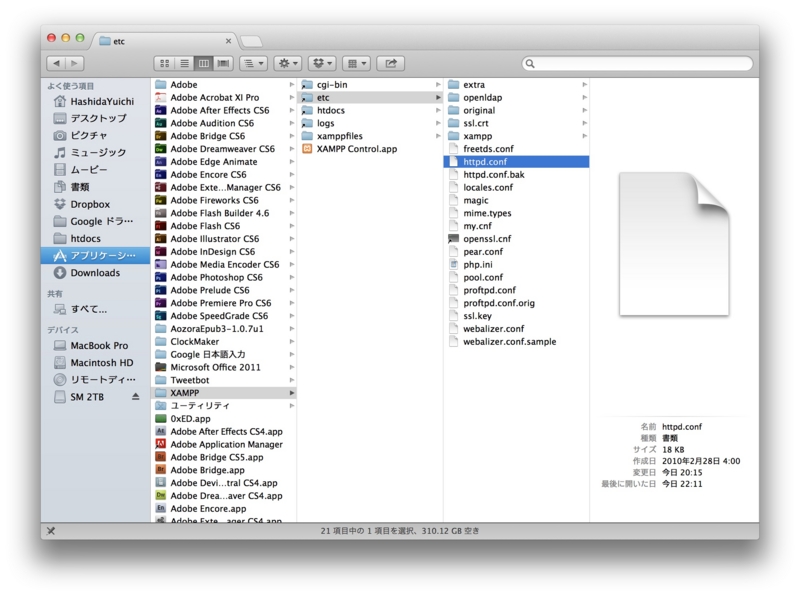Select Adobe Premiere Pro CS6 folder
This screenshot has height=596, width=800.
tap(224, 303)
